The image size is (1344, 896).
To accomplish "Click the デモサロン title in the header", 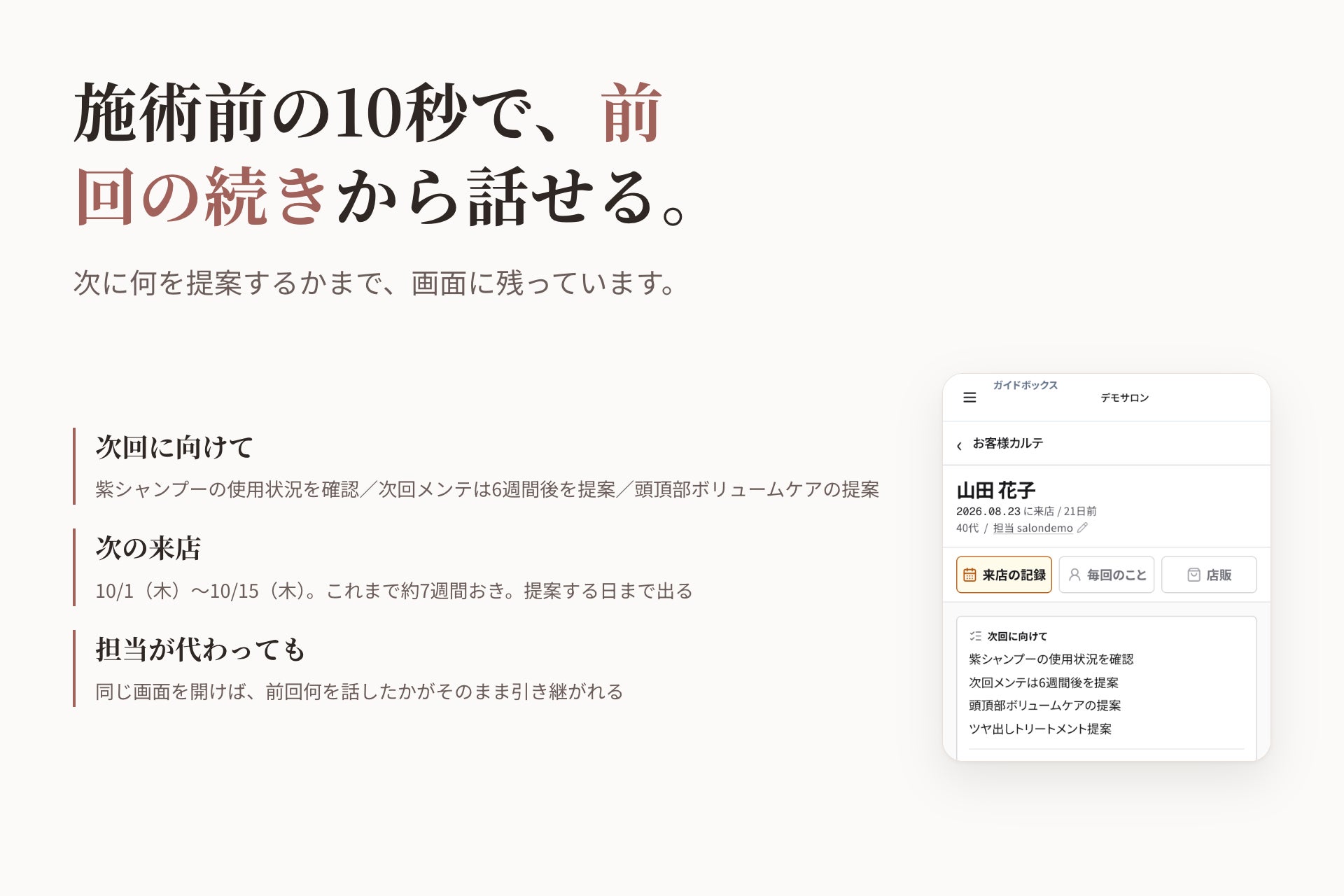I will pyautogui.click(x=1124, y=398).
